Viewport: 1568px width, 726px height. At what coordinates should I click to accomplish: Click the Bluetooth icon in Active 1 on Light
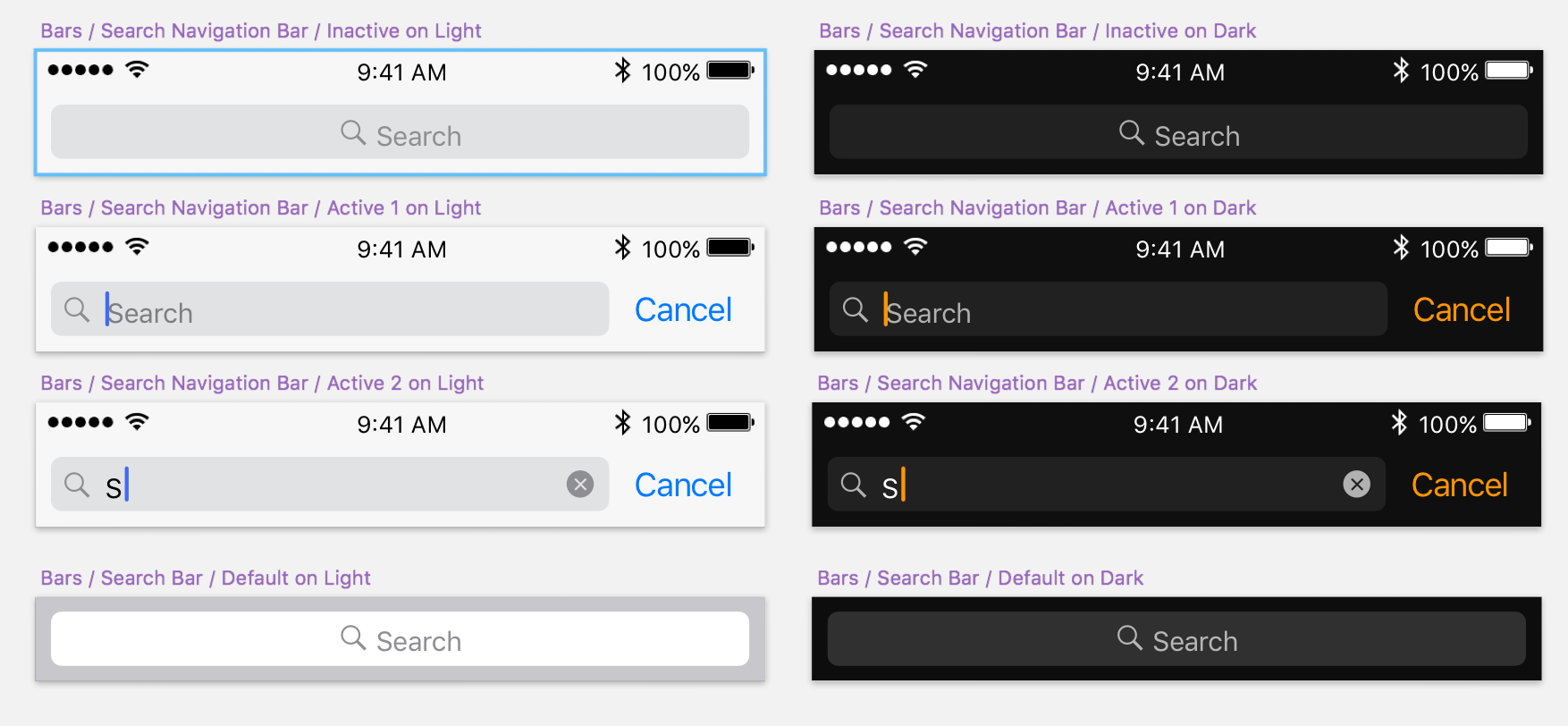(x=623, y=247)
